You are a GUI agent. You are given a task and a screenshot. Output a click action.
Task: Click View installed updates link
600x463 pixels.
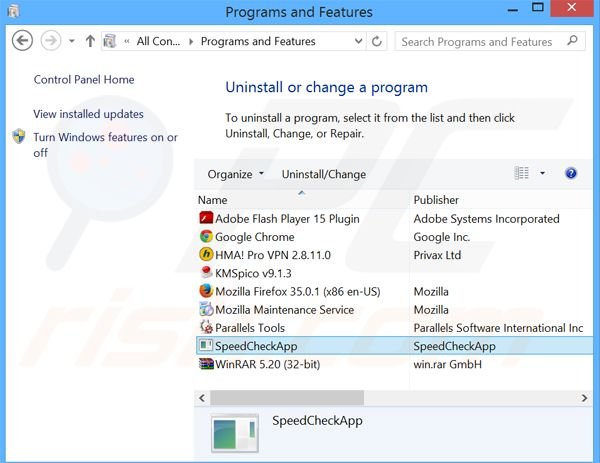click(x=88, y=114)
